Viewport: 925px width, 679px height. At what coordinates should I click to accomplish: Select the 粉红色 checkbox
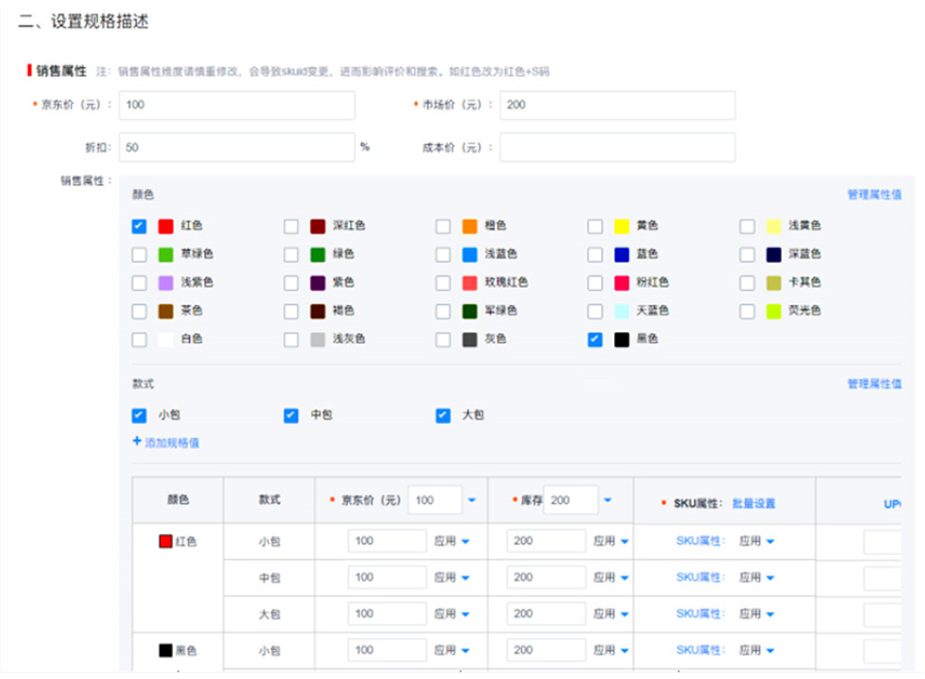click(594, 282)
